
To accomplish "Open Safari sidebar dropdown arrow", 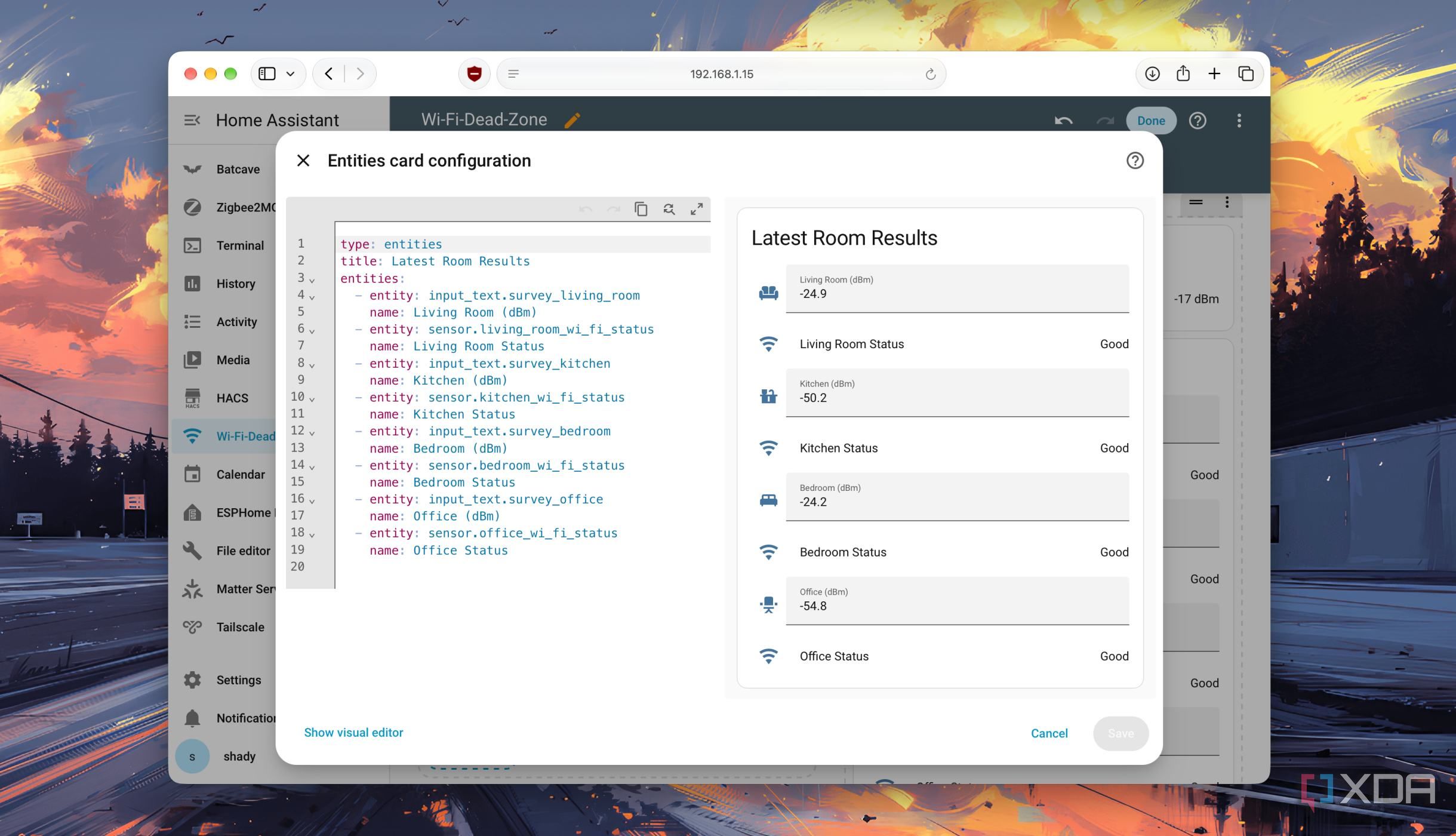I will (x=290, y=74).
